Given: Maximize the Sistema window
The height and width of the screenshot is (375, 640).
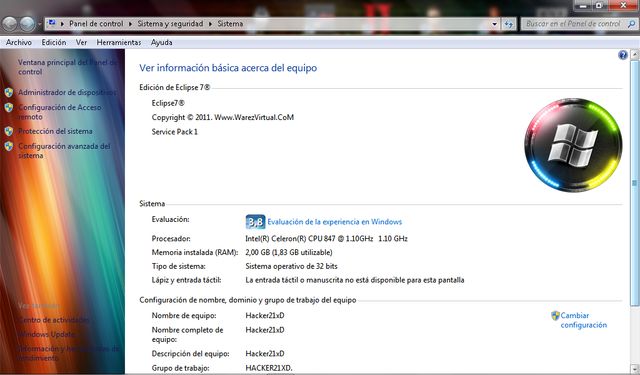Looking at the screenshot, I should [600, 5].
